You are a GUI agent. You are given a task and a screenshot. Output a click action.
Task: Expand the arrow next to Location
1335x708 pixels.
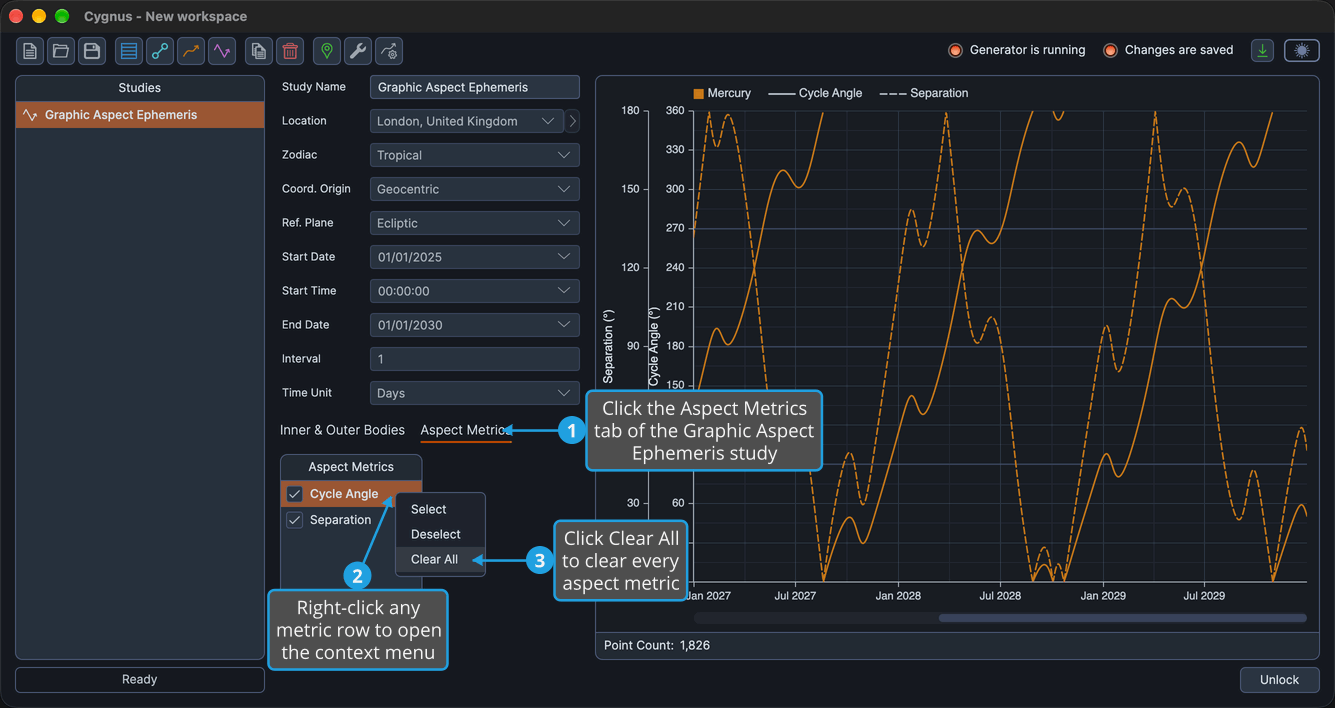[573, 121]
